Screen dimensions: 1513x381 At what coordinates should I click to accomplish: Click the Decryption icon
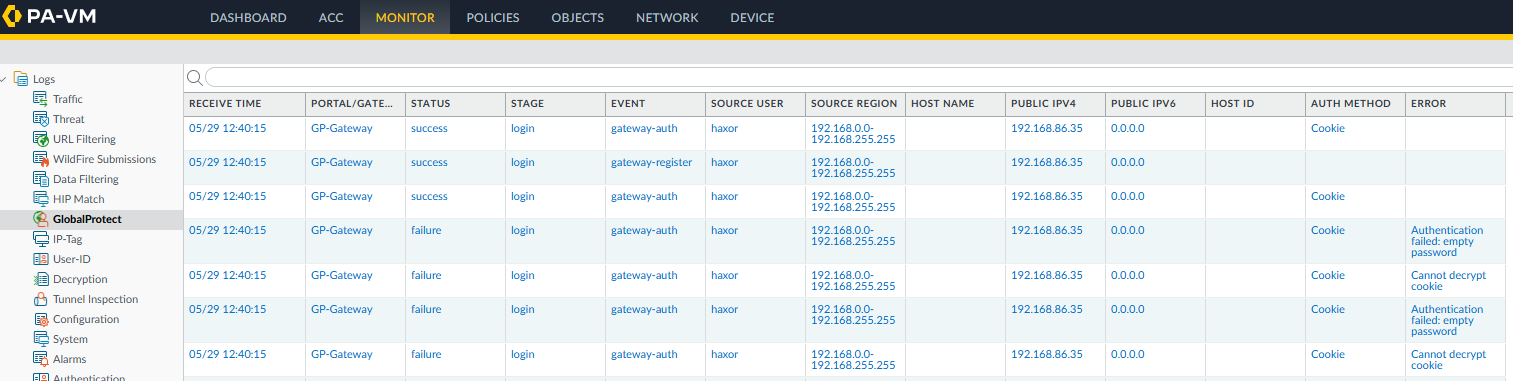click(41, 279)
